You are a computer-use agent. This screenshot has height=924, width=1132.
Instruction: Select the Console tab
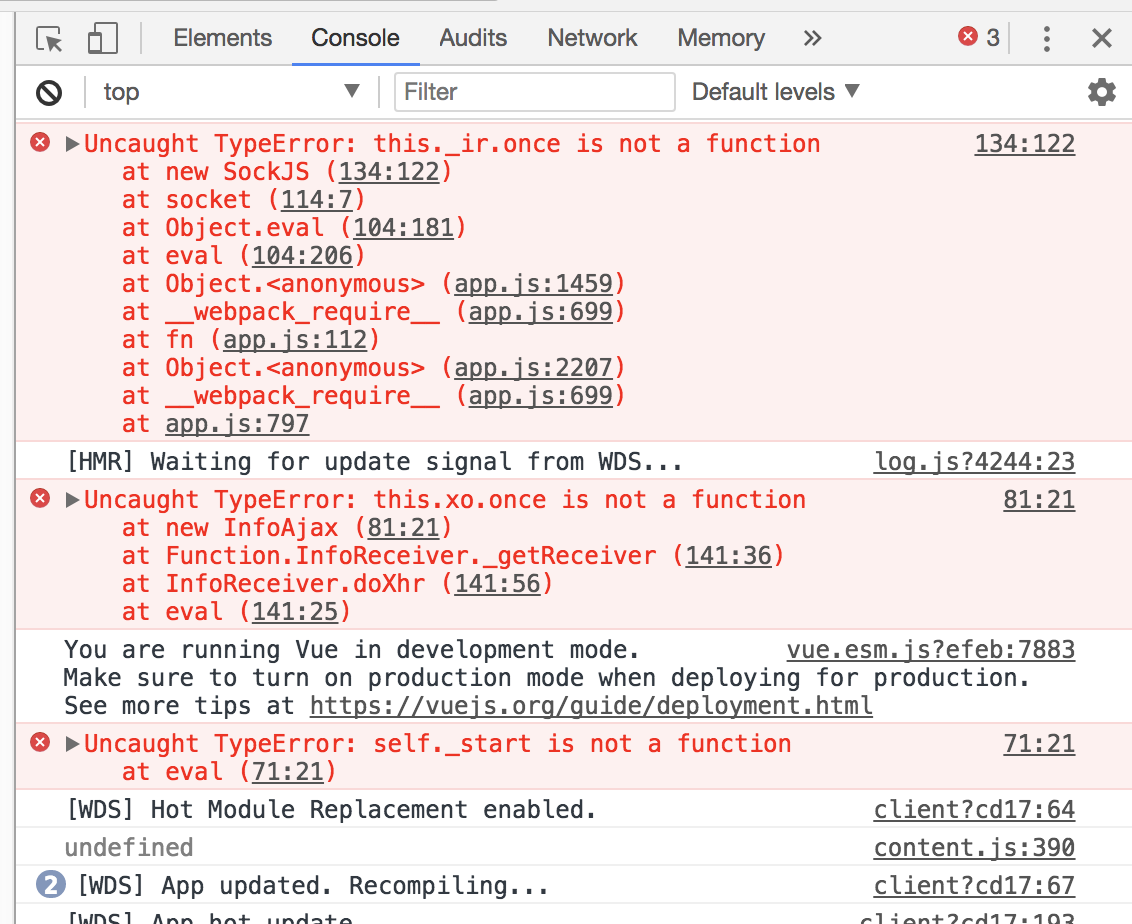[x=355, y=38]
